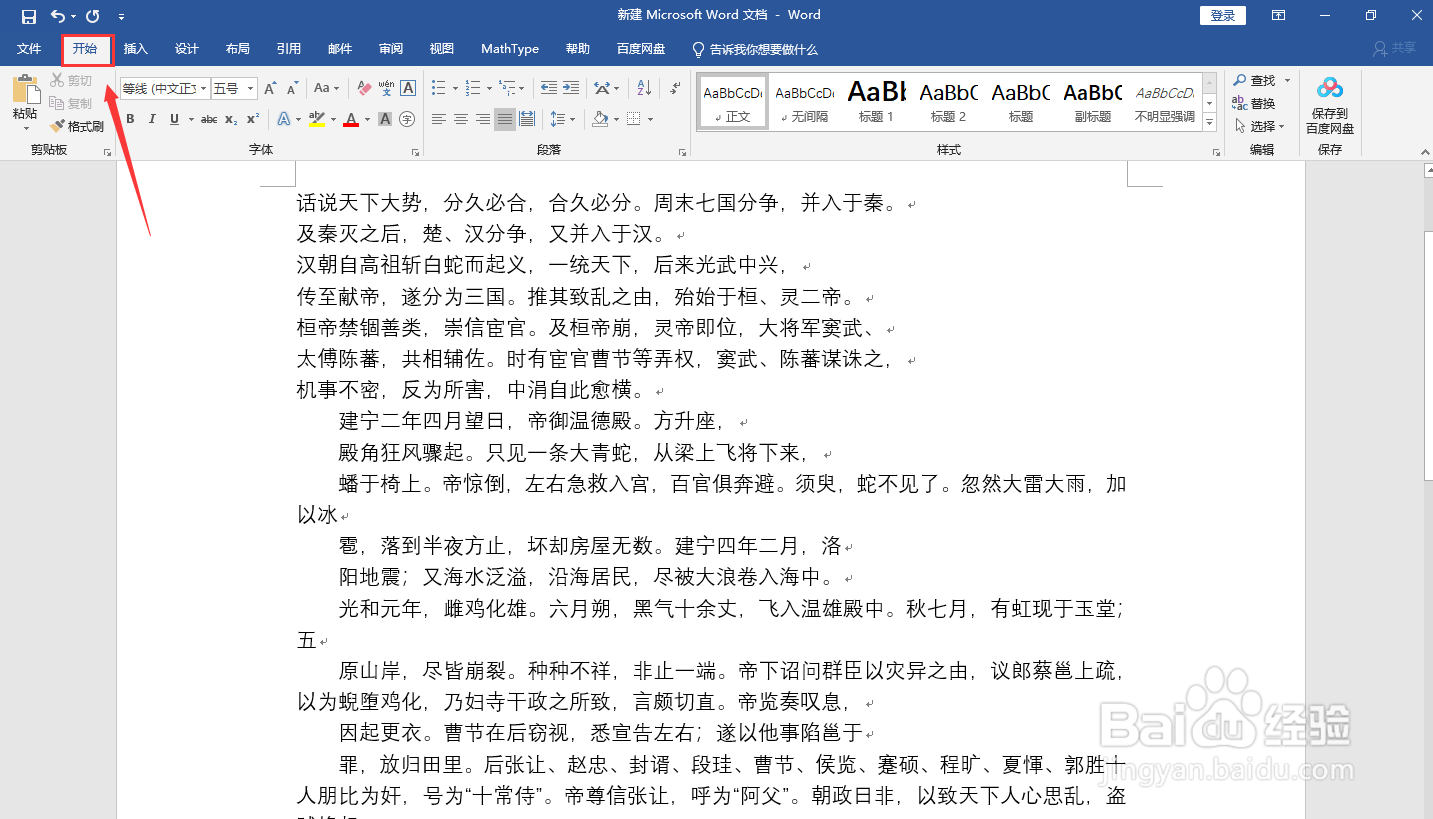Screen dimensions: 1433x819
Task: Click the Multilevel List icon
Action: click(509, 89)
